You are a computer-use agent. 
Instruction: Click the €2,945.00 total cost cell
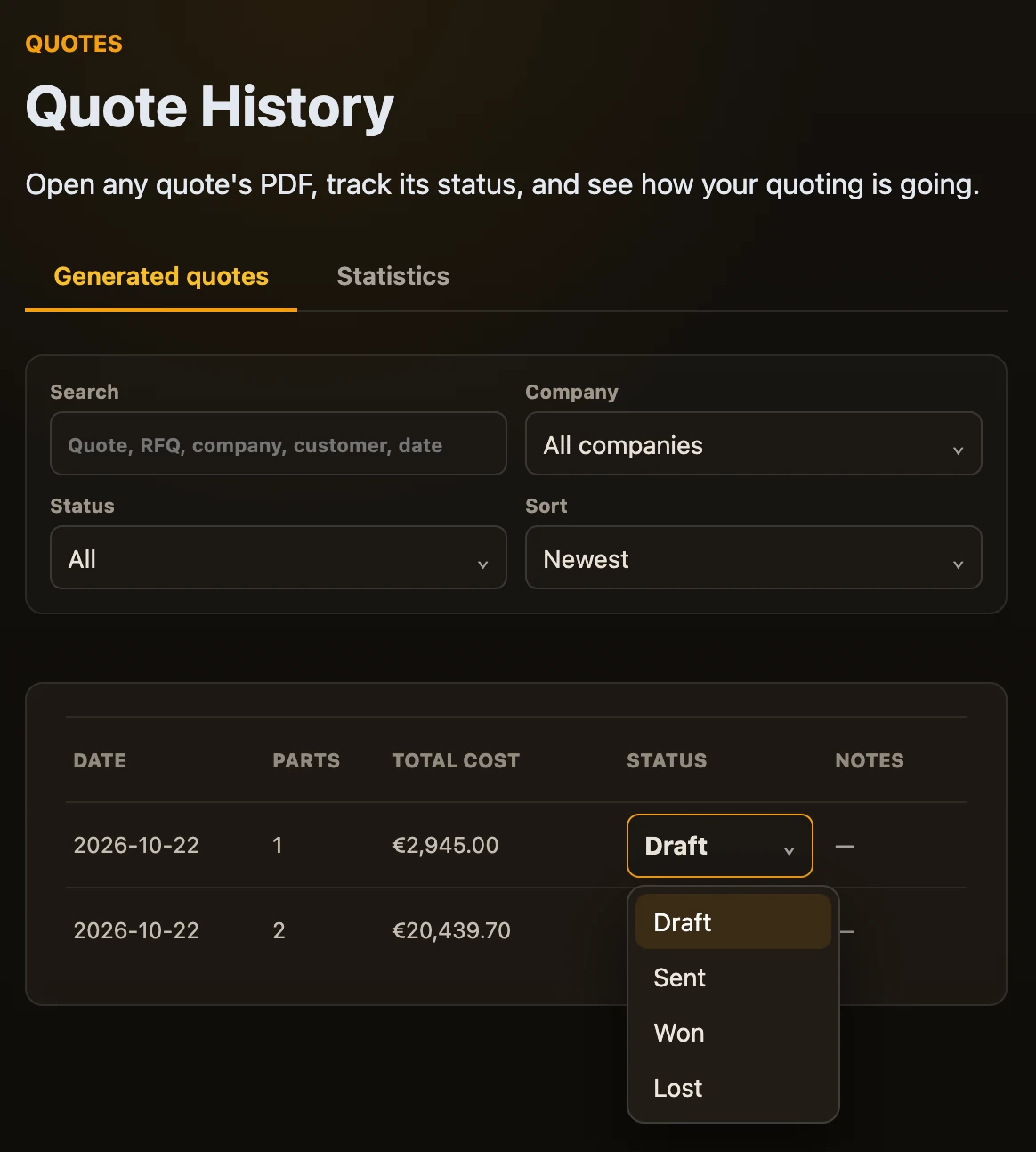click(x=445, y=845)
